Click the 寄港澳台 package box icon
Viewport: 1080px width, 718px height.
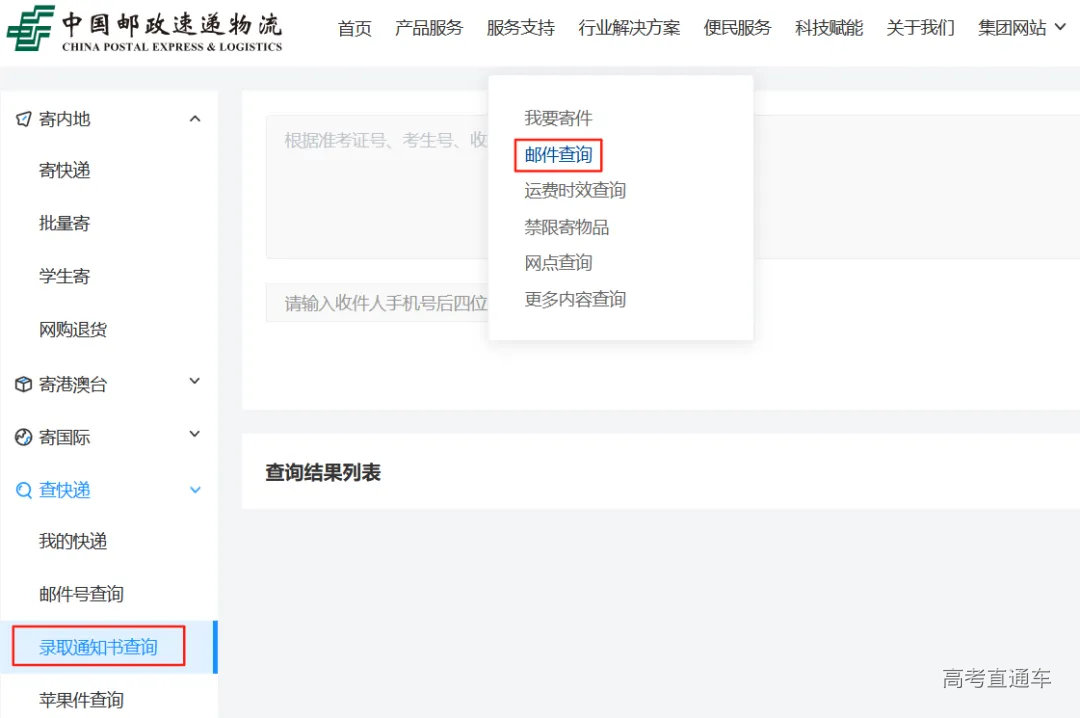click(24, 383)
